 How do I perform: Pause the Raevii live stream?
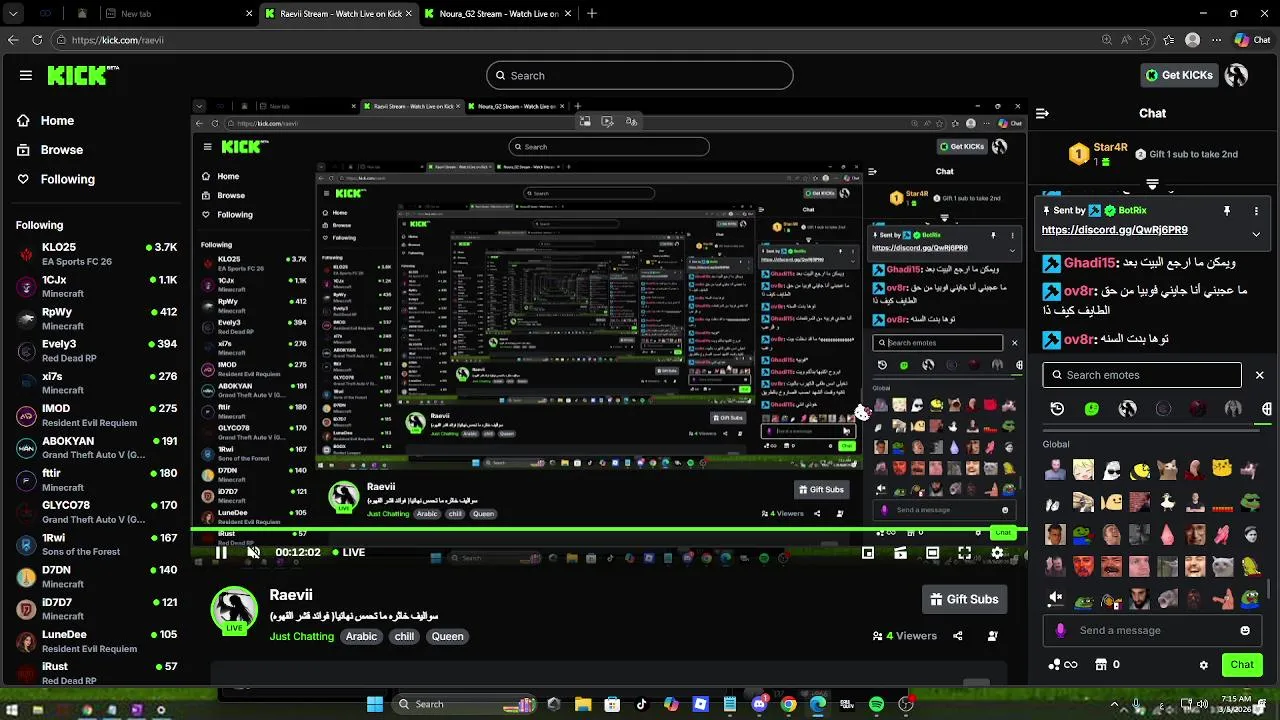[221, 552]
